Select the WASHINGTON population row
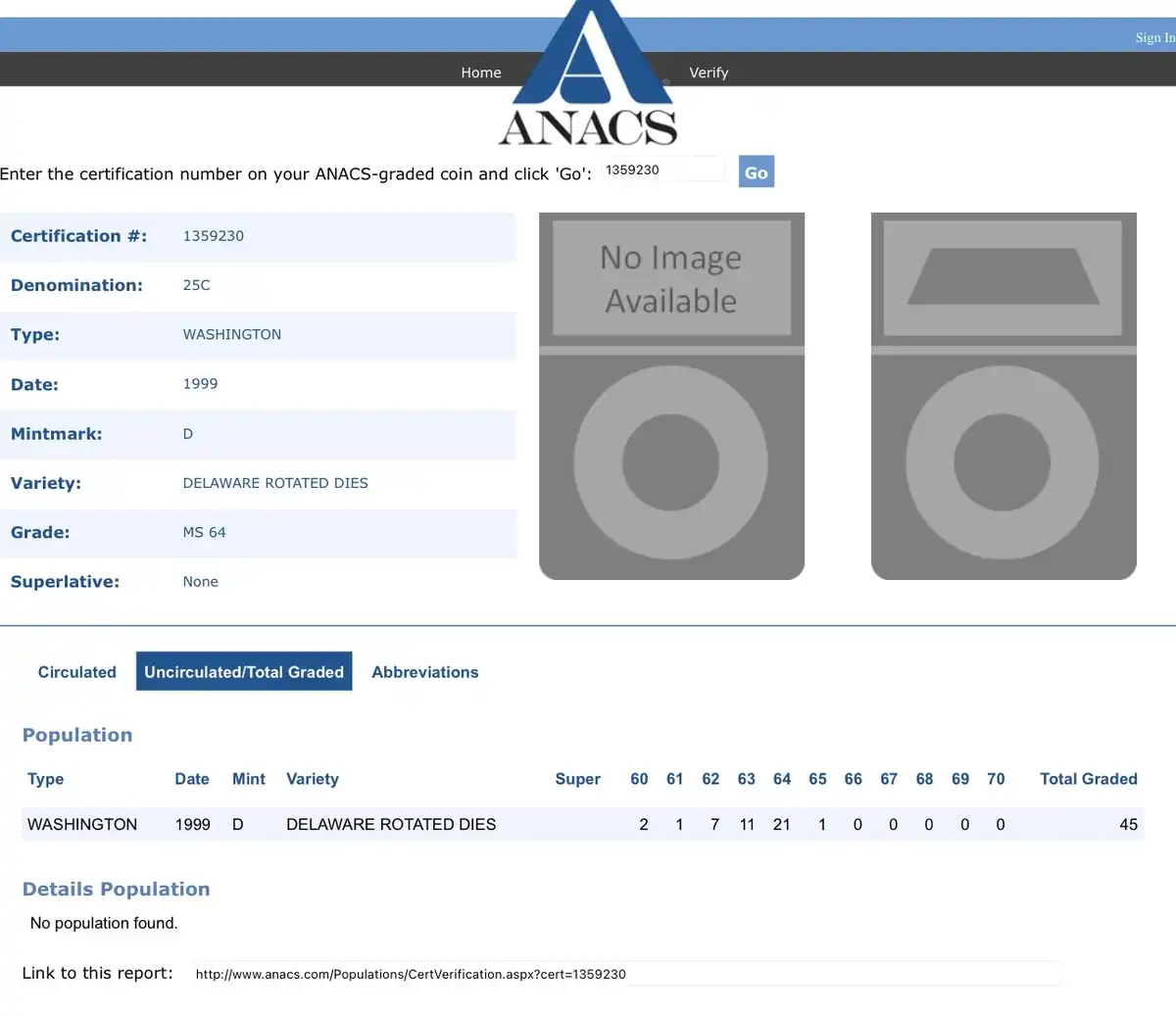This screenshot has height=1016, width=1176. tap(583, 824)
